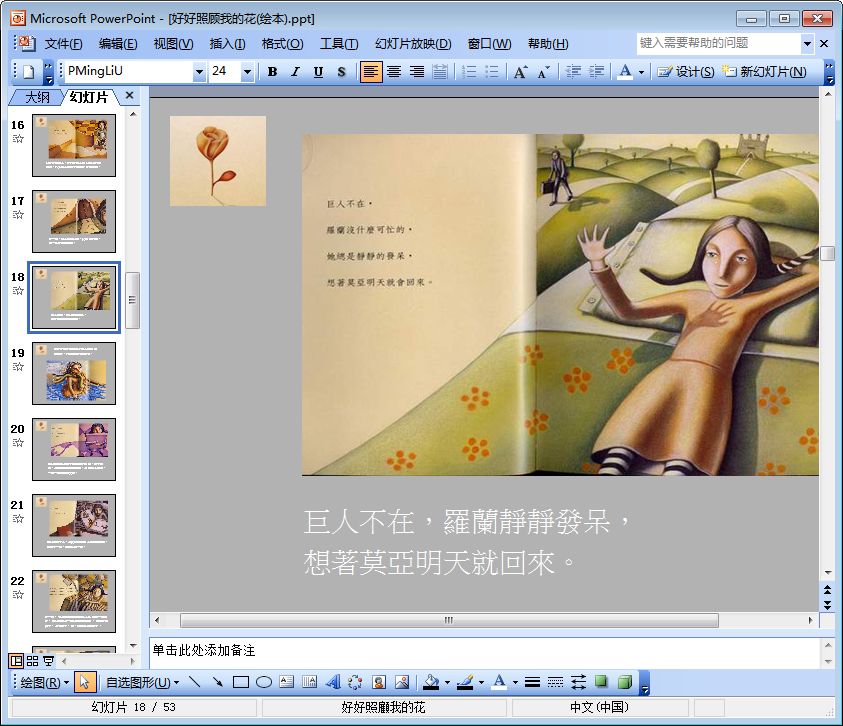
Task: Select slide 19 thumbnail
Action: coord(74,373)
